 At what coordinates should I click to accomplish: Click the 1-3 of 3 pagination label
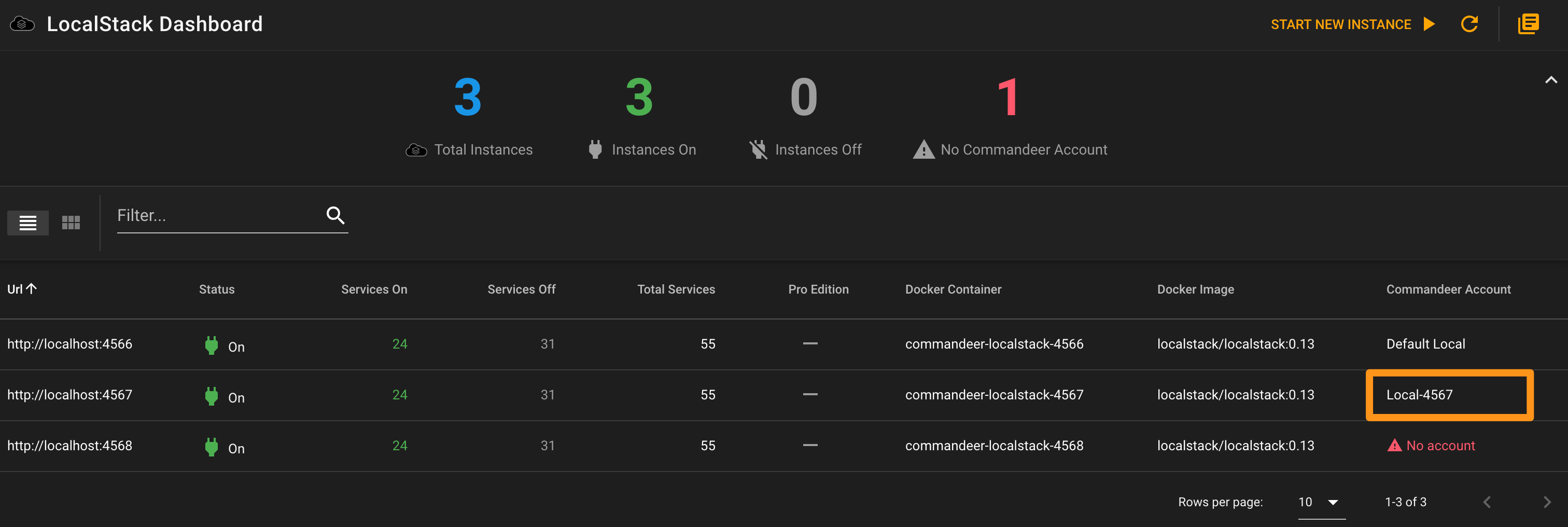[1406, 502]
